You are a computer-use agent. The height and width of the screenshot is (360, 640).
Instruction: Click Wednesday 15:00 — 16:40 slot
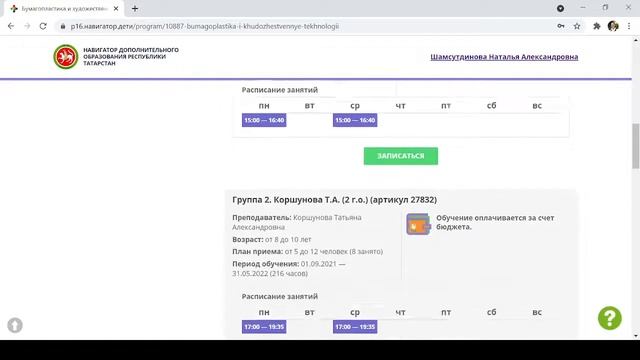355,120
